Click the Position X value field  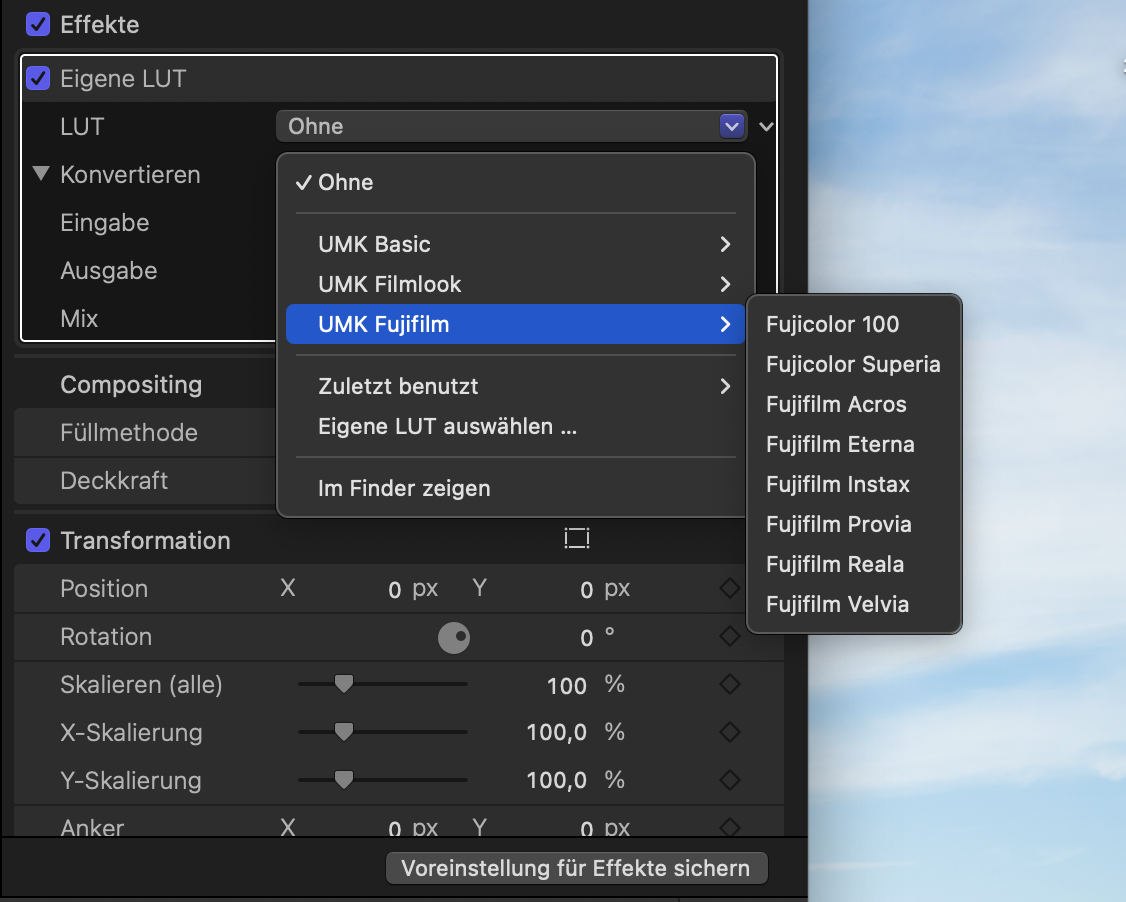(x=394, y=590)
